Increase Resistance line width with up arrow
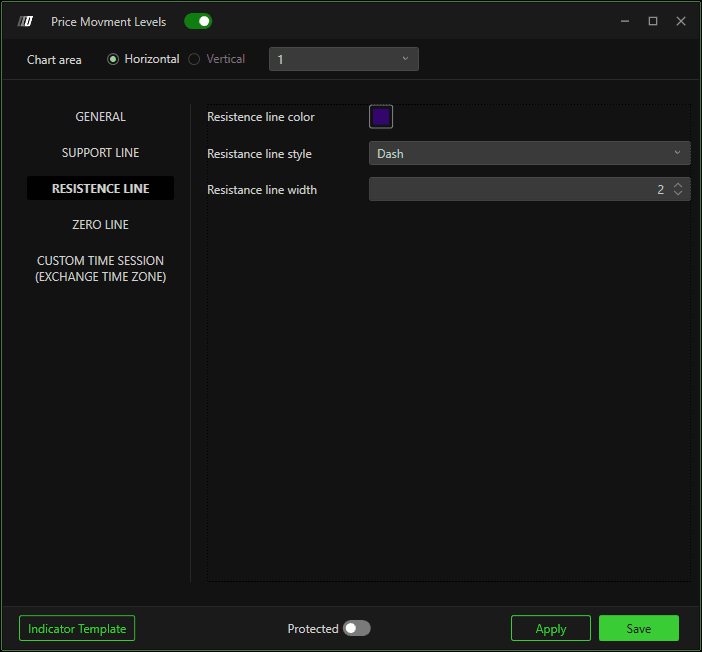The width and height of the screenshot is (702, 652). click(678, 185)
